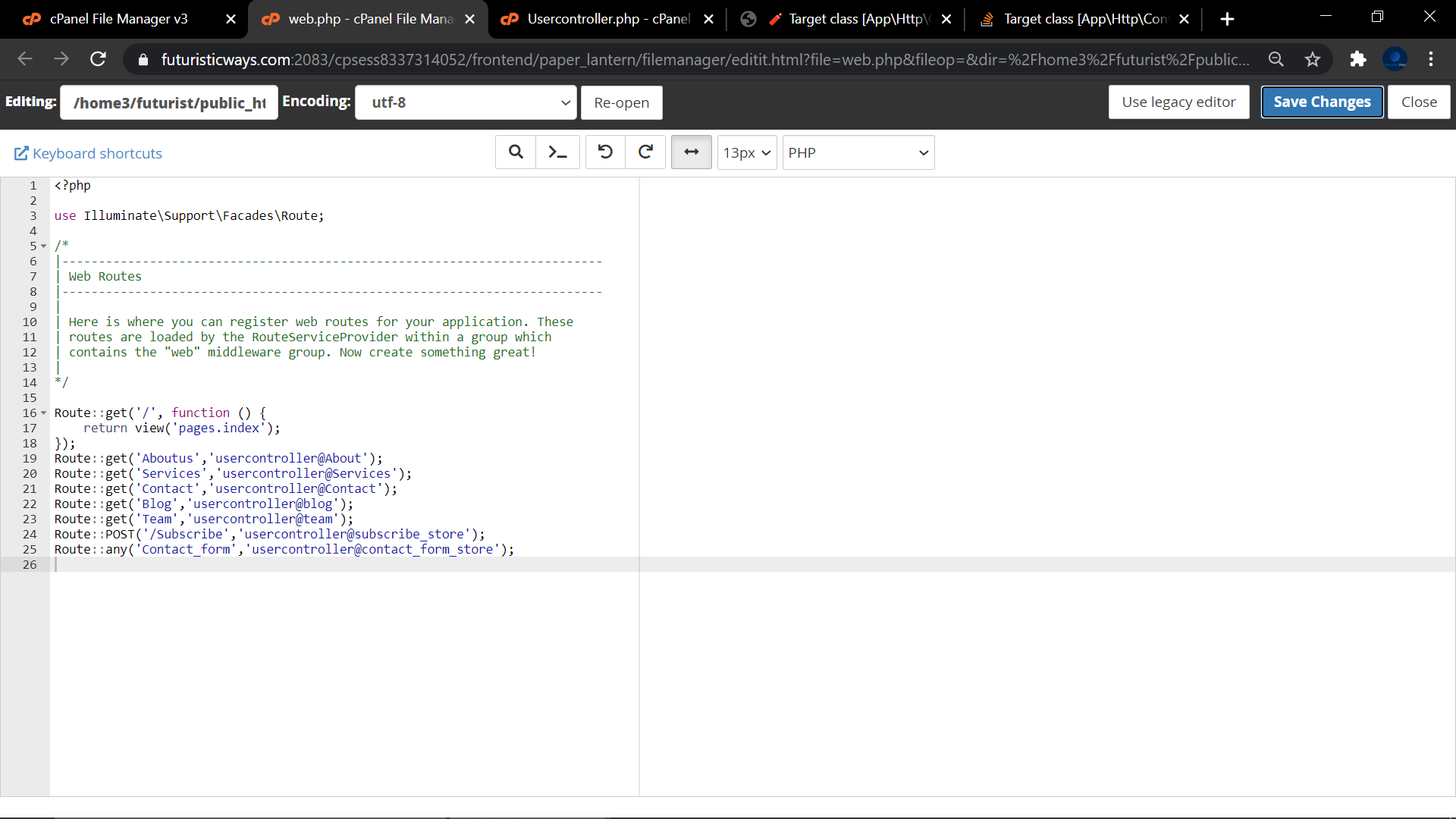Toggle line wrap arrows button
Screen dimensions: 1456x819
click(691, 152)
